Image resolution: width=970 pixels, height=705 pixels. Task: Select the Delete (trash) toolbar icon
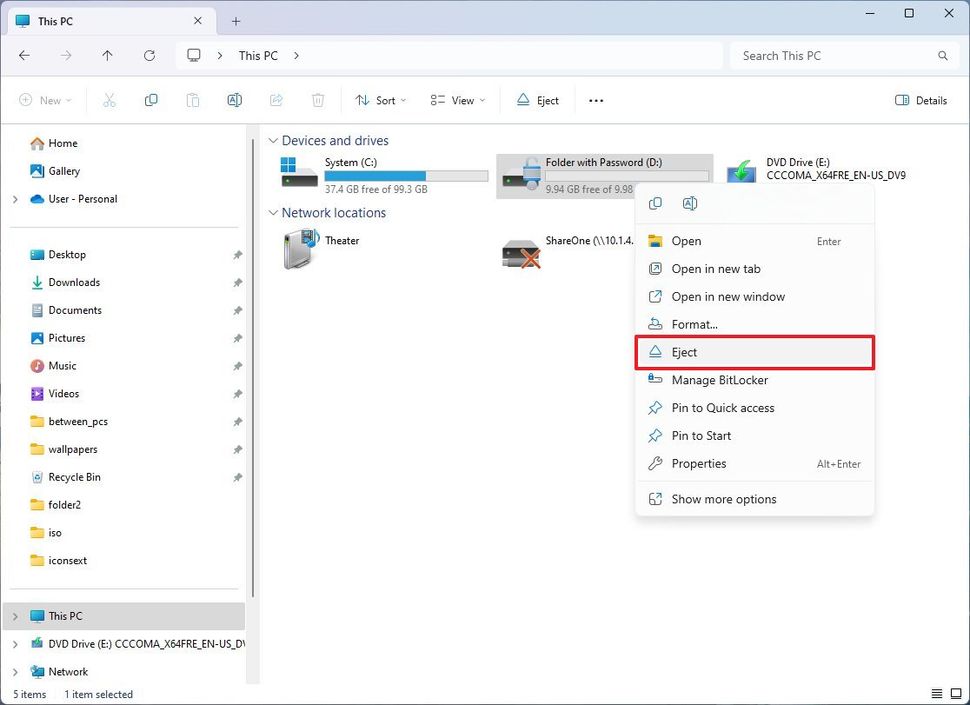pyautogui.click(x=317, y=100)
